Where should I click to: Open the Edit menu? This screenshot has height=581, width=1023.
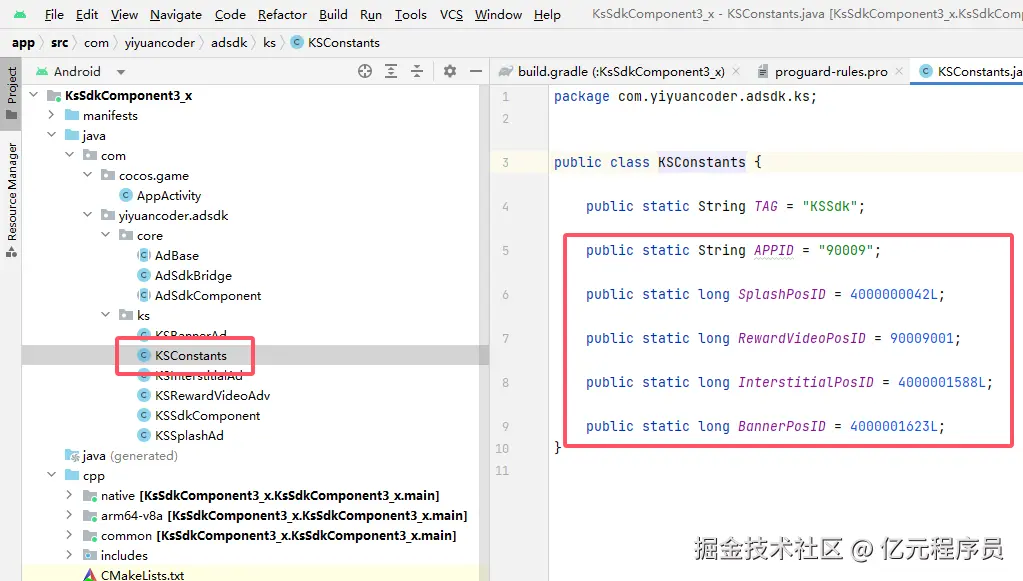(87, 14)
